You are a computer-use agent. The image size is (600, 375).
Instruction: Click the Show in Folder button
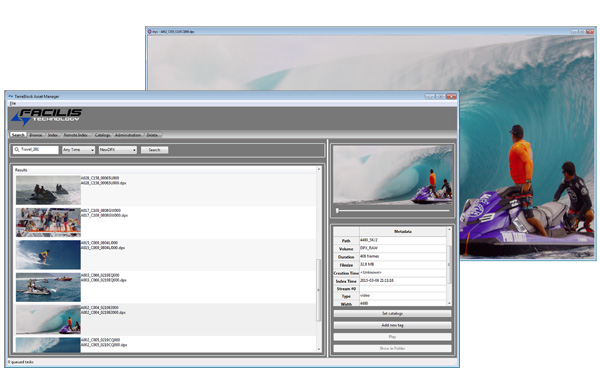(392, 349)
